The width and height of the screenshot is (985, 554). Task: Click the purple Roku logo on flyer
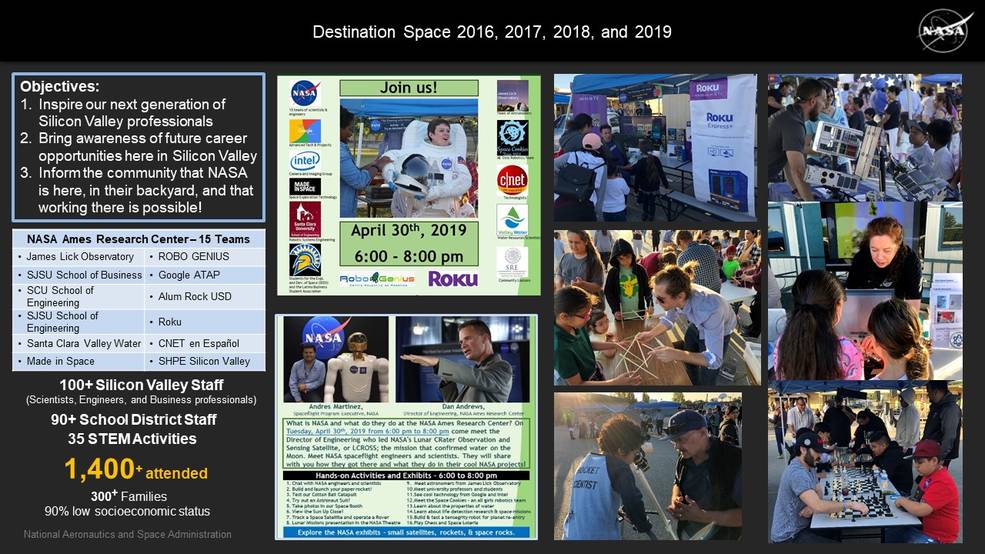click(x=453, y=278)
